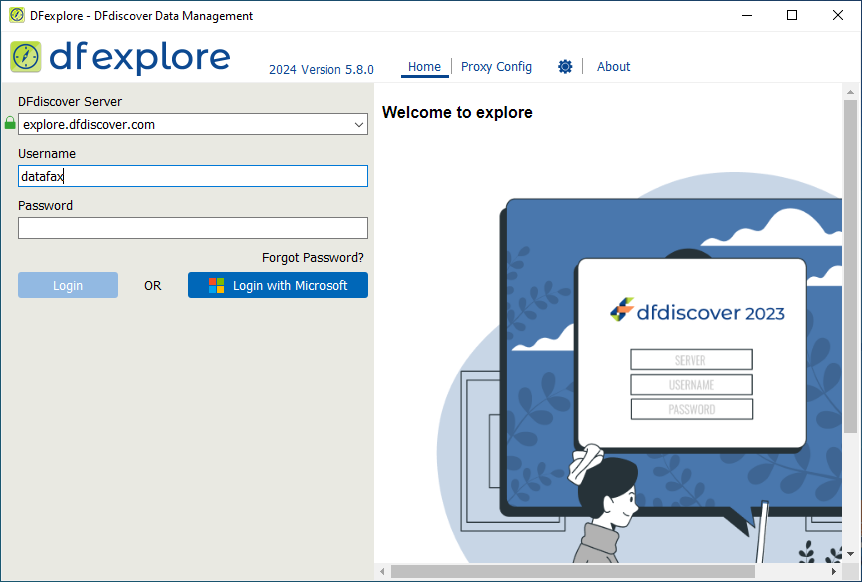The height and width of the screenshot is (582, 862).
Task: Click the dfexplore compass logo
Action: pos(25,57)
